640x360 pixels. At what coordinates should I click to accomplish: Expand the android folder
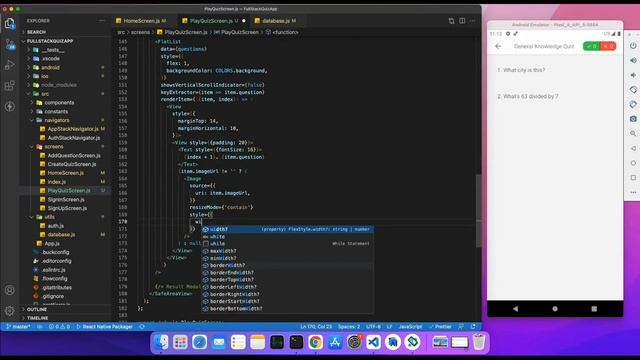tap(66, 67)
